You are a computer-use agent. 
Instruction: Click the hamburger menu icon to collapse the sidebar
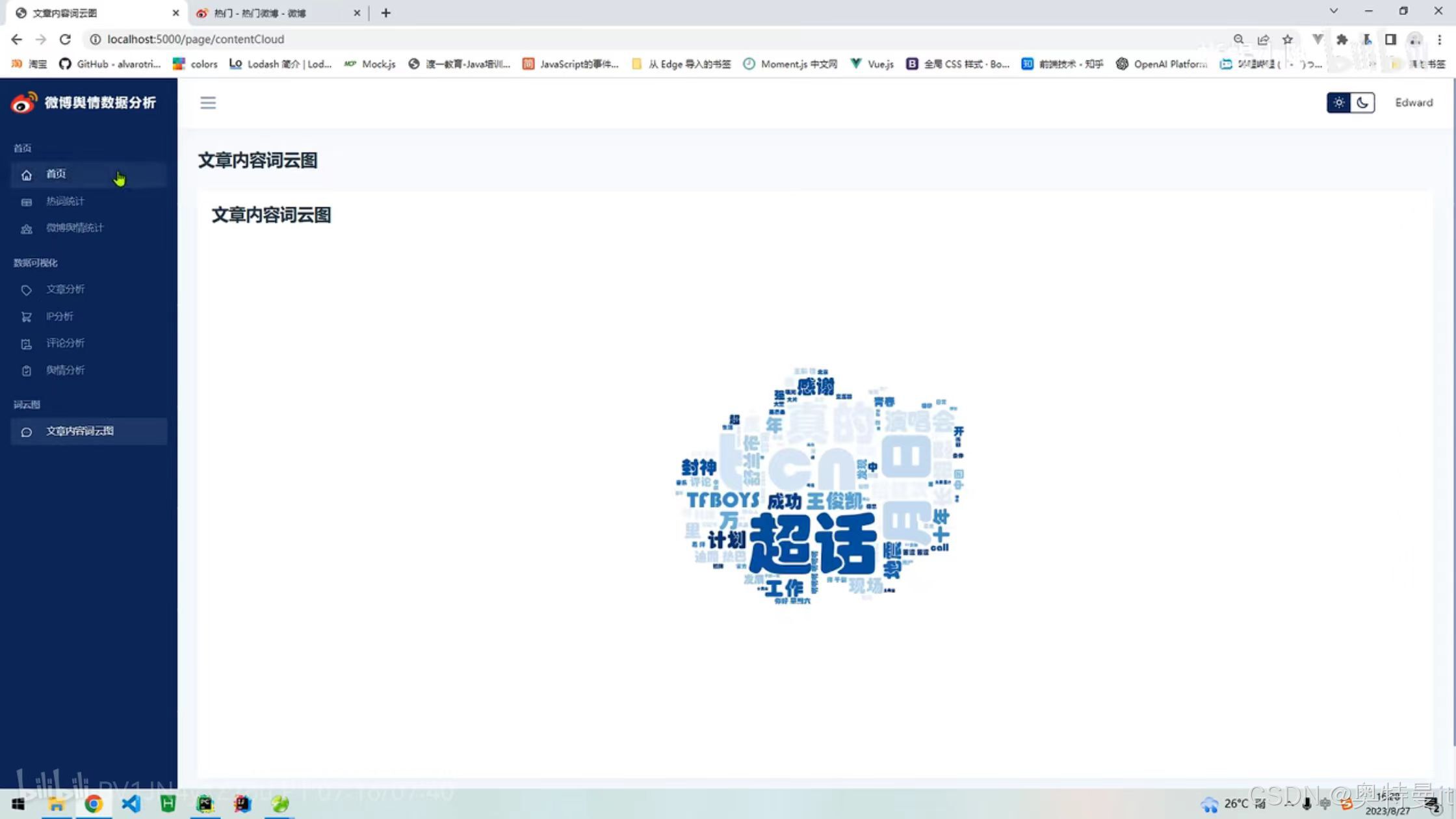pos(208,103)
